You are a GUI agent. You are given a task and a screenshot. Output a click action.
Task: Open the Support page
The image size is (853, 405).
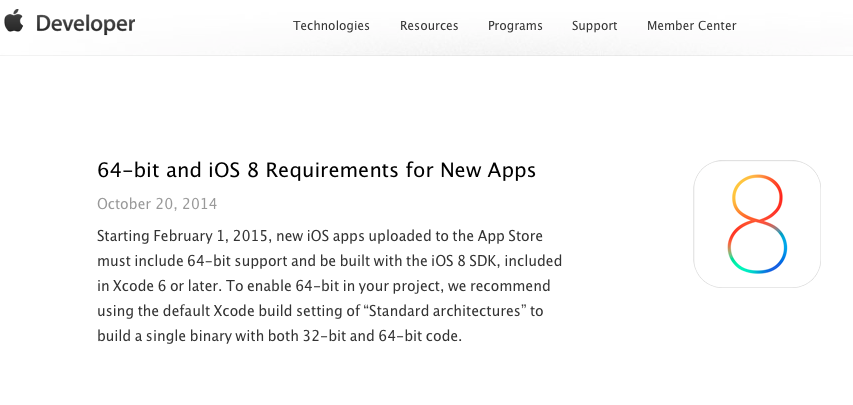coord(594,26)
